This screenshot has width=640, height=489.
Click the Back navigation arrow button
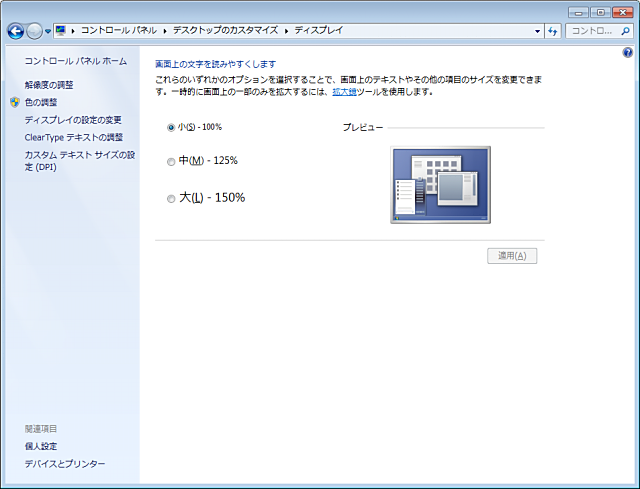coord(16,31)
